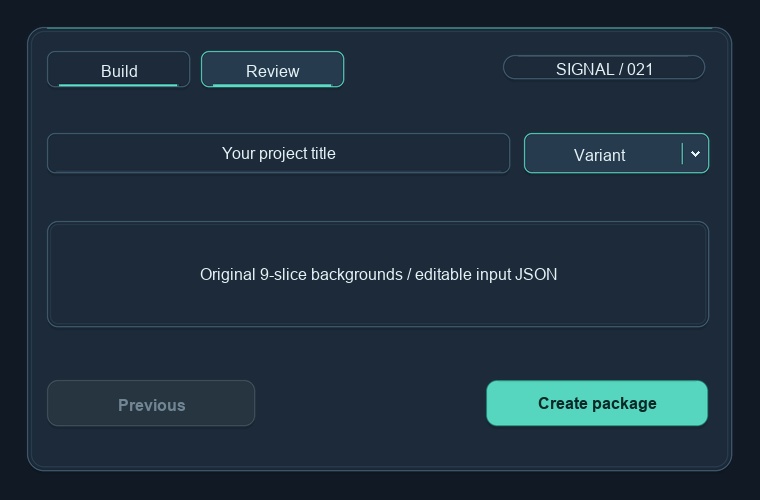Activate the highlighted Review step
760x500 pixels.
pos(272,69)
